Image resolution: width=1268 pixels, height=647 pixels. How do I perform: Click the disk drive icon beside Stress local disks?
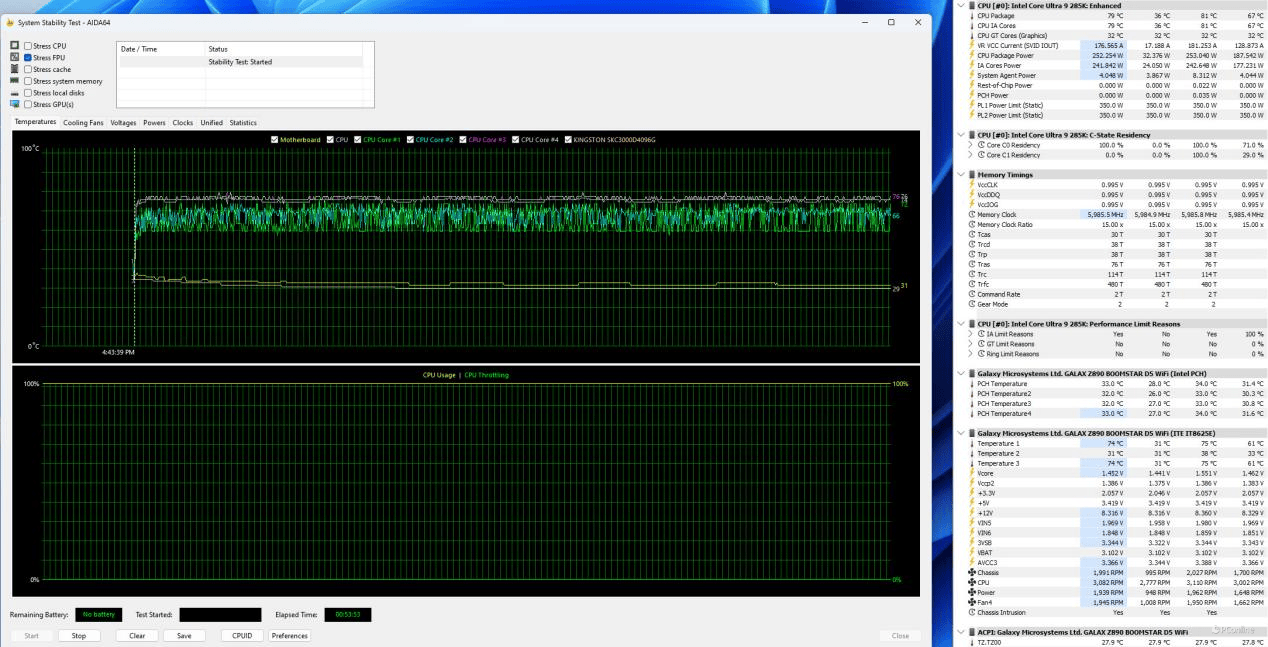[x=14, y=93]
